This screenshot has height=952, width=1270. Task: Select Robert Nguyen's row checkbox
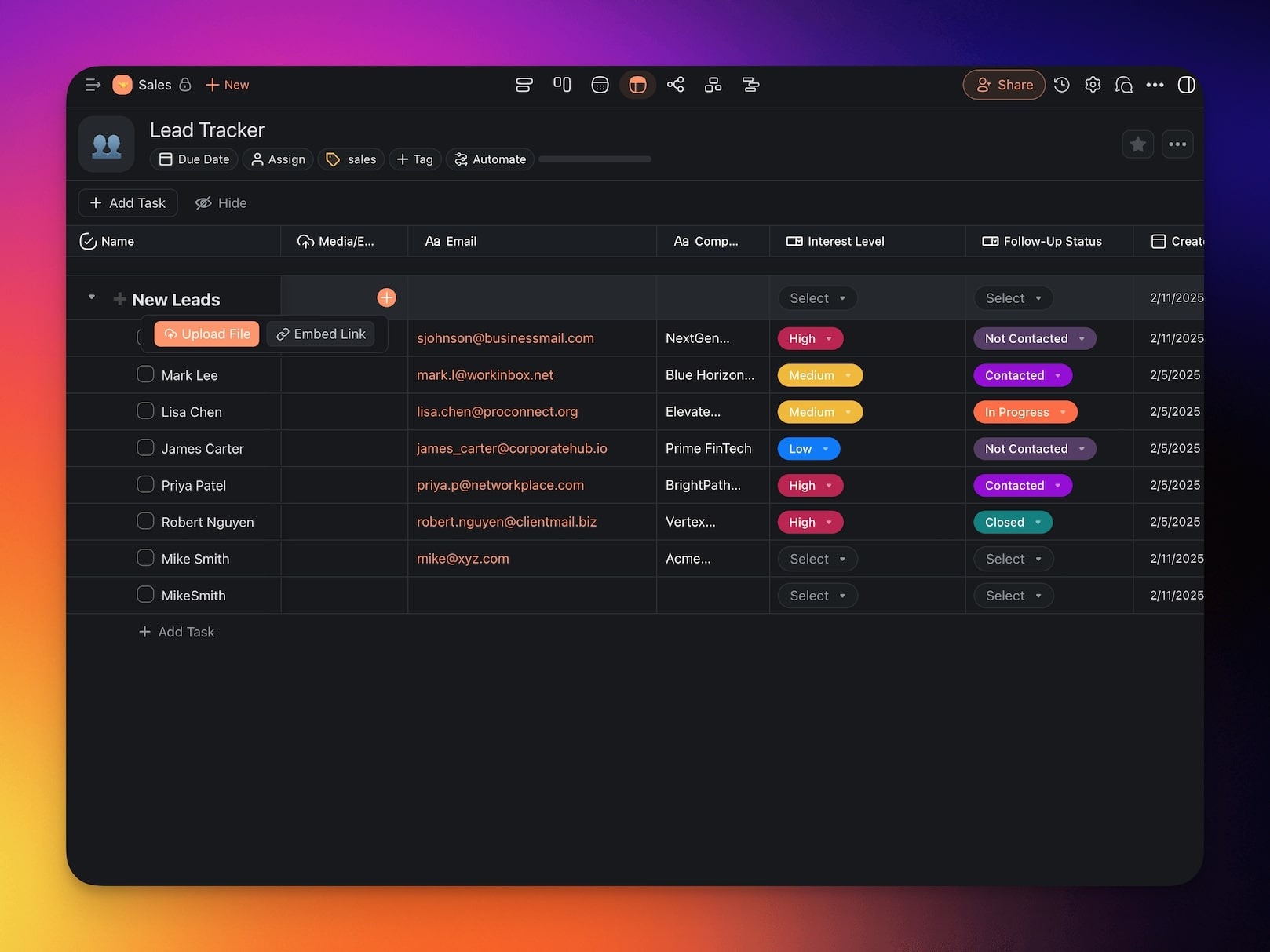coord(145,521)
